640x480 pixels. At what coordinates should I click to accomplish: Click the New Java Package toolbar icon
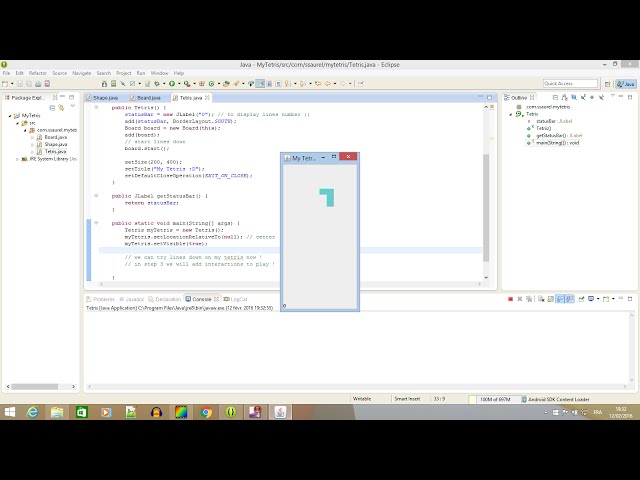click(202, 84)
